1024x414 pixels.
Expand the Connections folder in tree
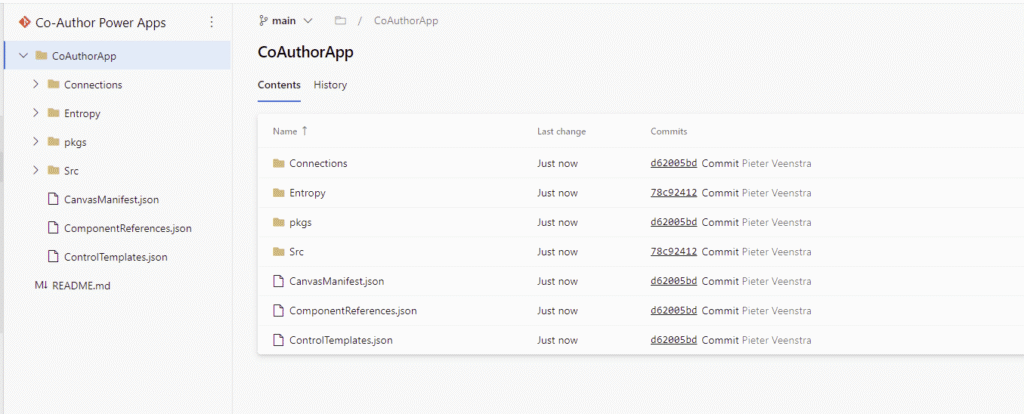36,84
